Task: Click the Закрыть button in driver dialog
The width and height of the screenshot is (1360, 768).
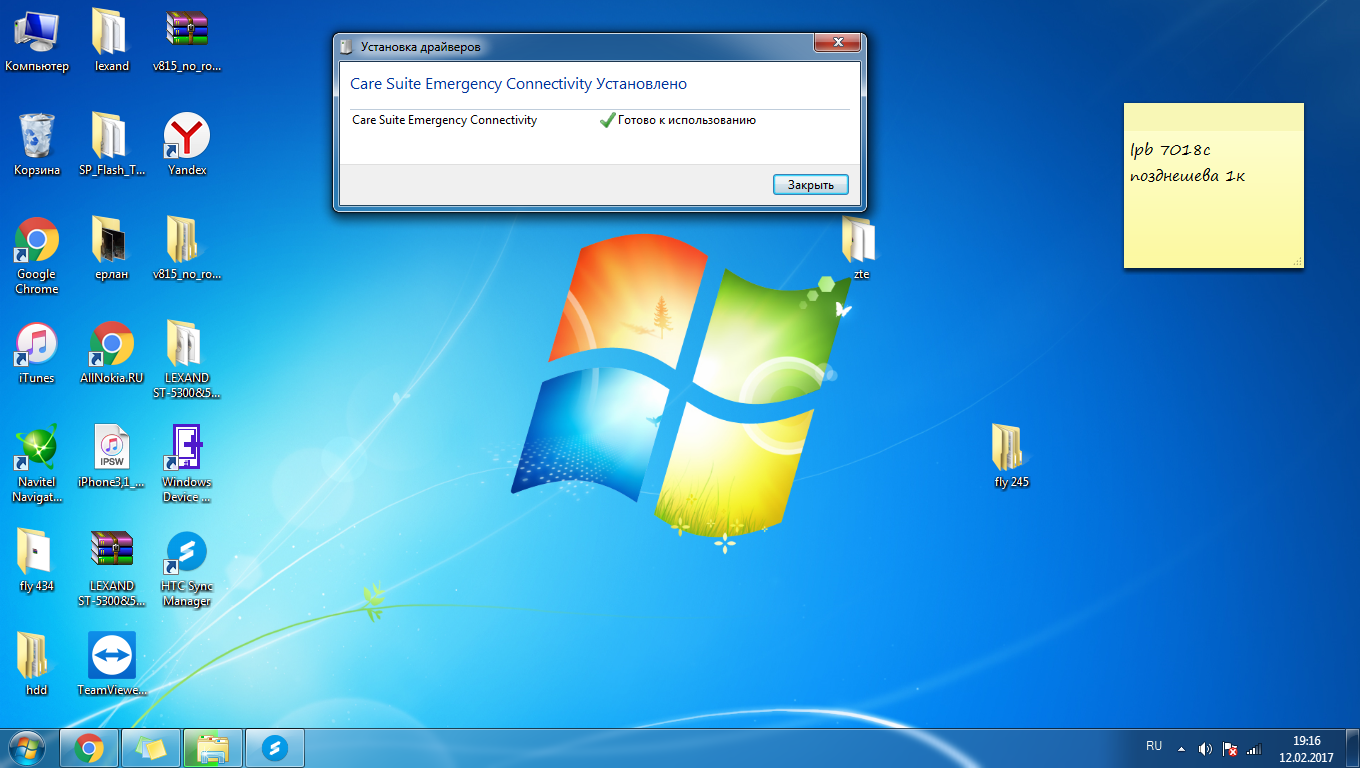Action: pyautogui.click(x=810, y=185)
